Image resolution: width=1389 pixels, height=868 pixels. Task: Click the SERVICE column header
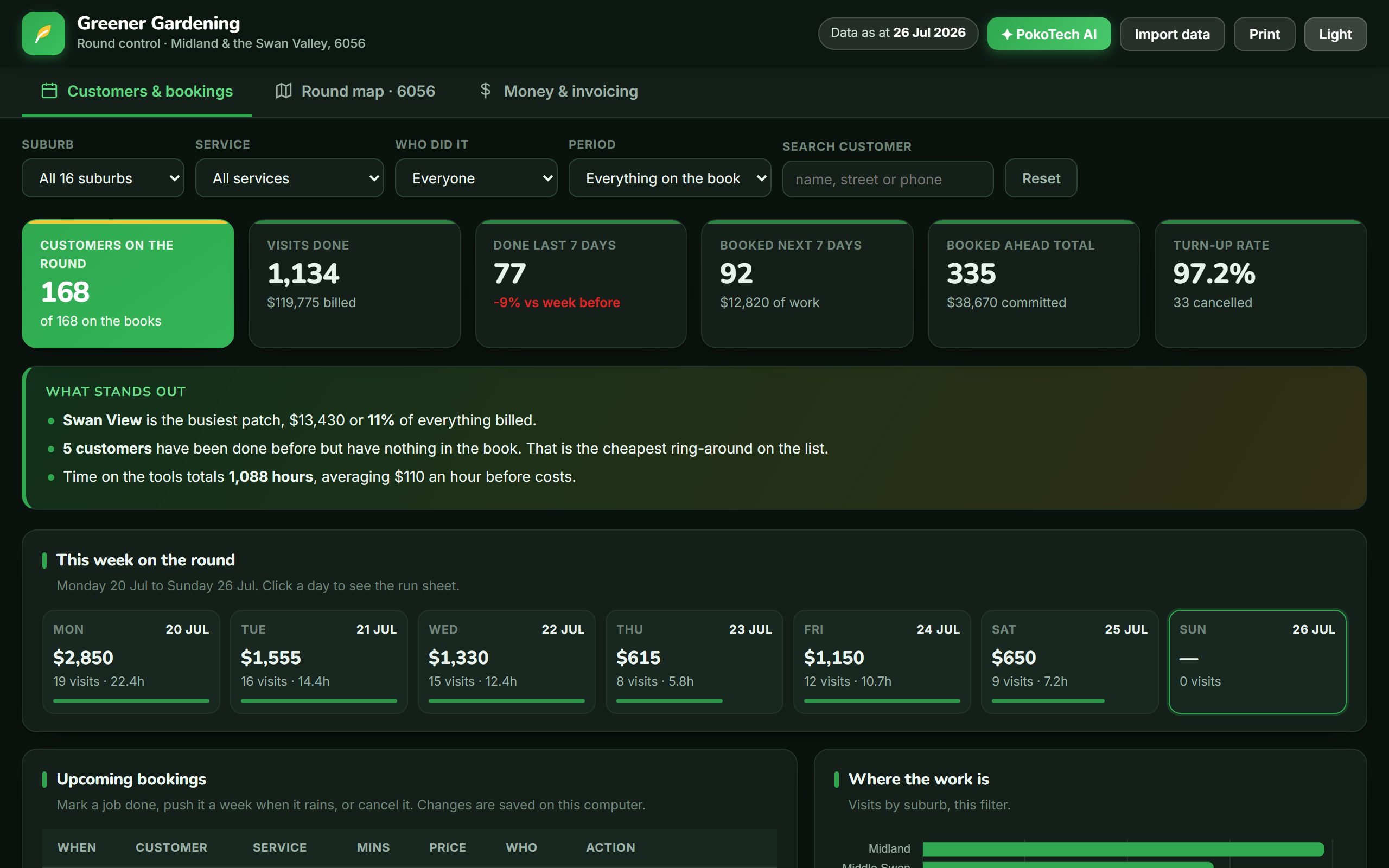280,847
